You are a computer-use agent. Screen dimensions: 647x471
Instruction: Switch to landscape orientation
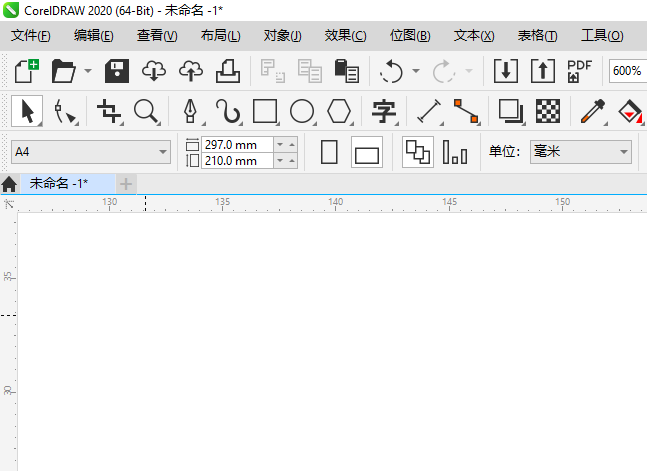[367, 152]
